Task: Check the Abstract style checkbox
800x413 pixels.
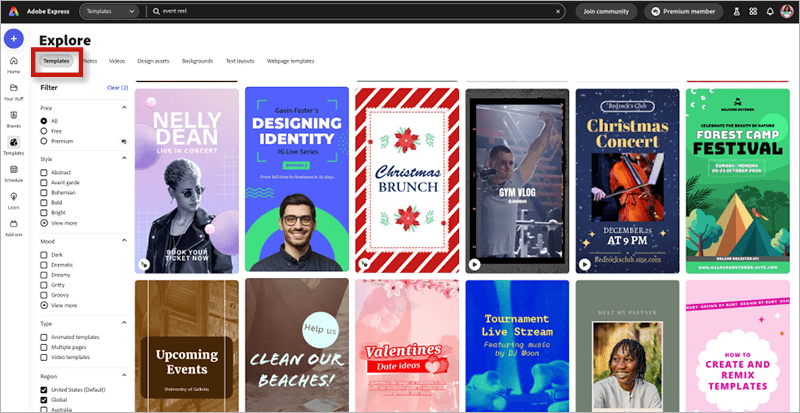Action: click(x=44, y=172)
